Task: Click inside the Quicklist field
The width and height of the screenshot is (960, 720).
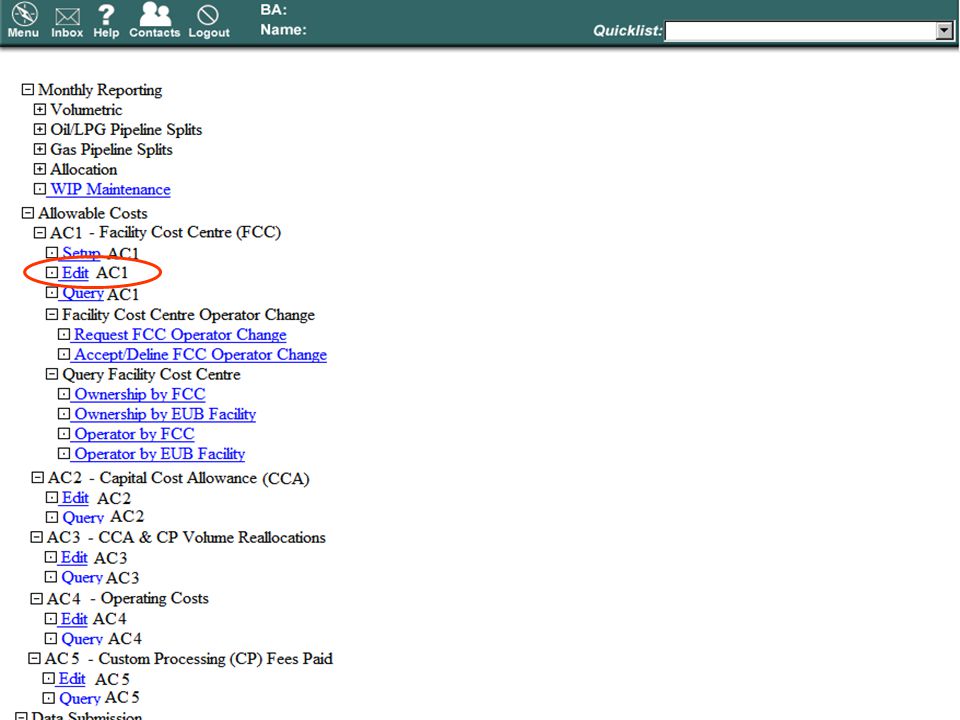Action: tap(801, 31)
